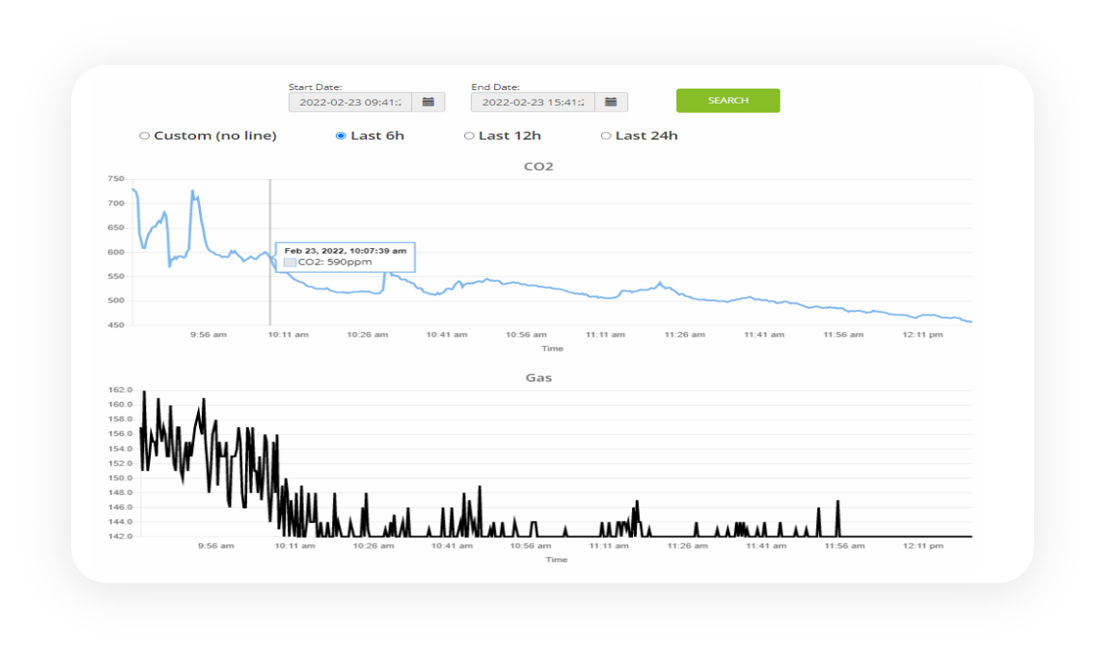Viewport: 1105px width, 661px height.
Task: Choose the Last 12h radio option
Action: coord(469,136)
